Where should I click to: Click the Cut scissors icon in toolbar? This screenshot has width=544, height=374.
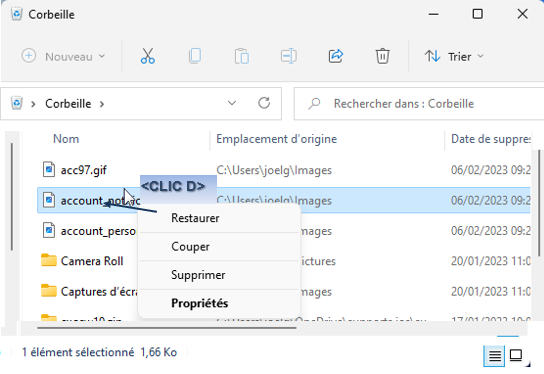(x=148, y=56)
